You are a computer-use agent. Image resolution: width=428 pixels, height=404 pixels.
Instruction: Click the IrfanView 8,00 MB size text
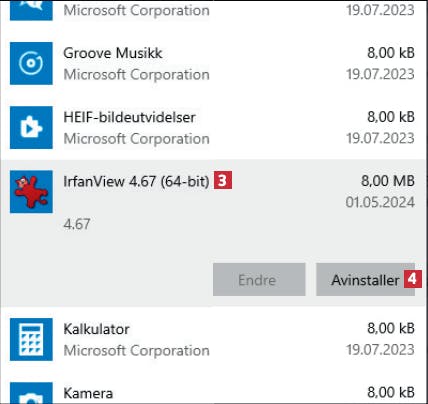pyautogui.click(x=388, y=181)
